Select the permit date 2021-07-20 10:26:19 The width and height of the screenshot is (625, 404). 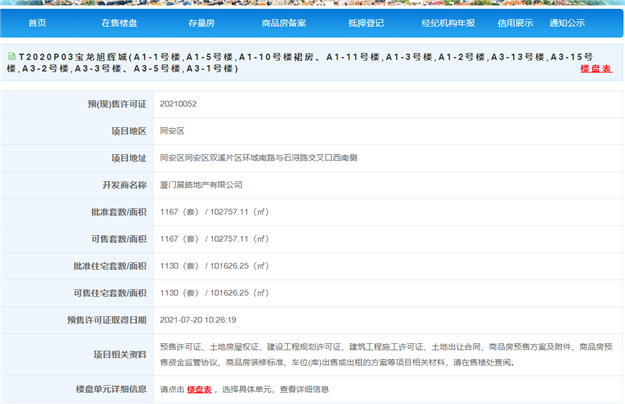pyautogui.click(x=198, y=320)
